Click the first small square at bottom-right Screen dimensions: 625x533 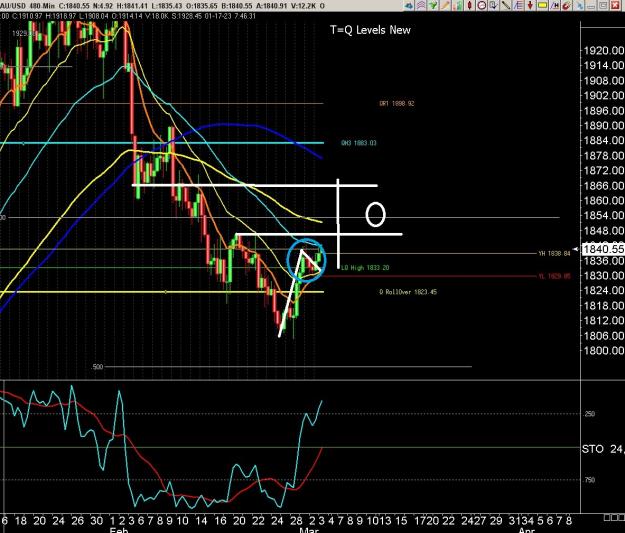tap(606, 517)
